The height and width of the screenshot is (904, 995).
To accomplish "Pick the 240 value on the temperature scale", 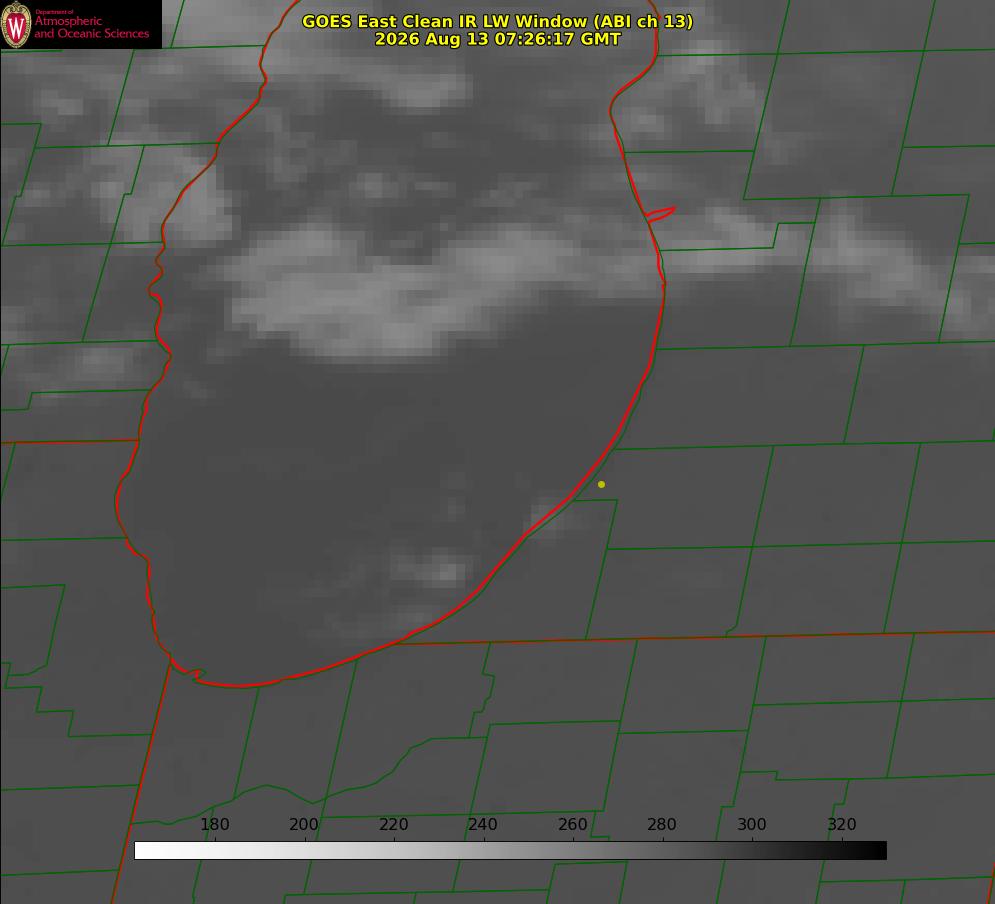I will click(483, 824).
